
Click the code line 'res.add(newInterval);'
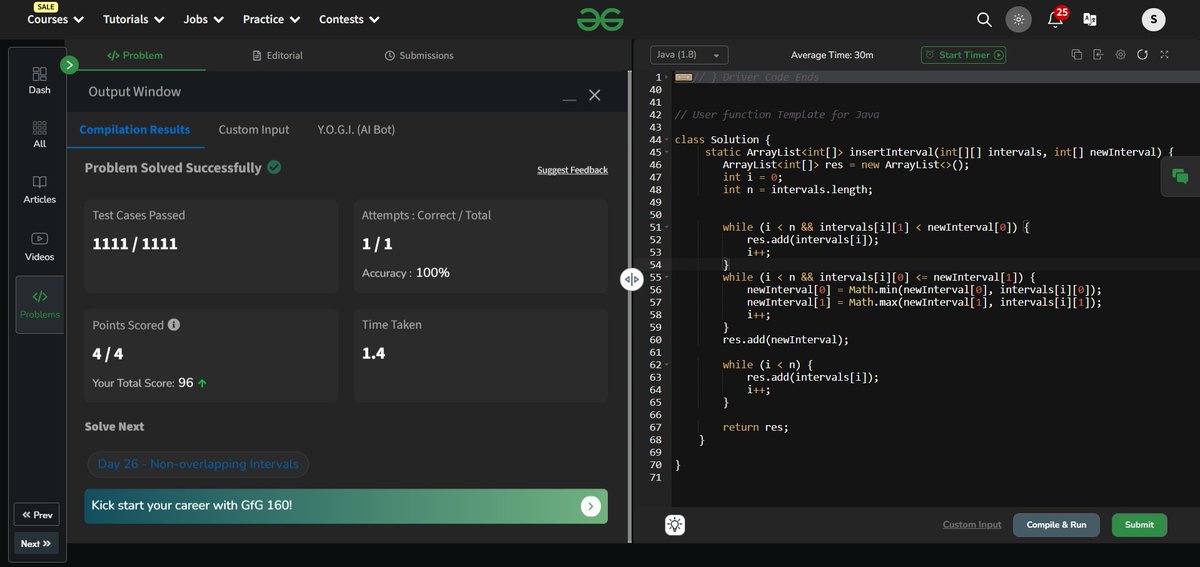point(785,340)
